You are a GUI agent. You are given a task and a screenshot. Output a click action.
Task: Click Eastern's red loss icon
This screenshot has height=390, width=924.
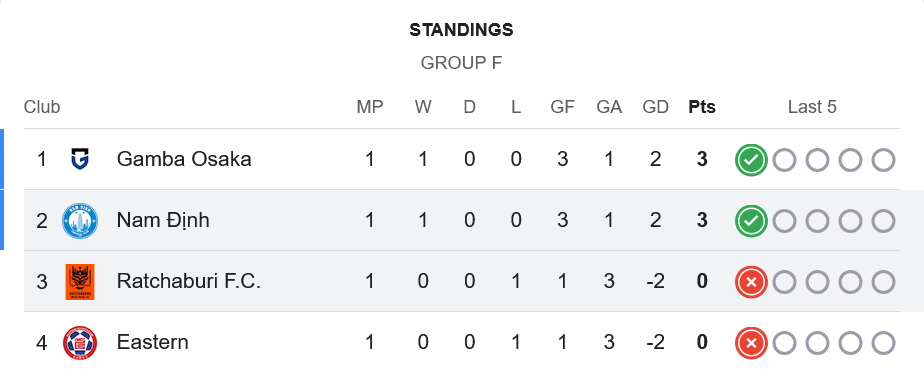751,343
